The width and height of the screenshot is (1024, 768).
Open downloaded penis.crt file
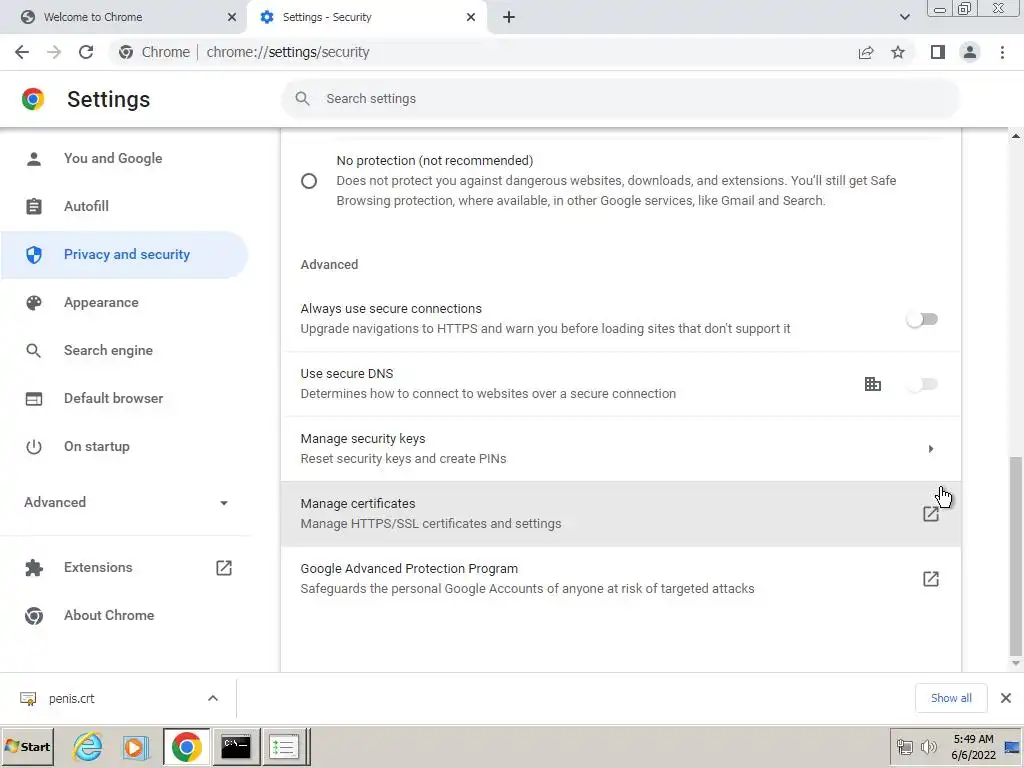pos(72,699)
